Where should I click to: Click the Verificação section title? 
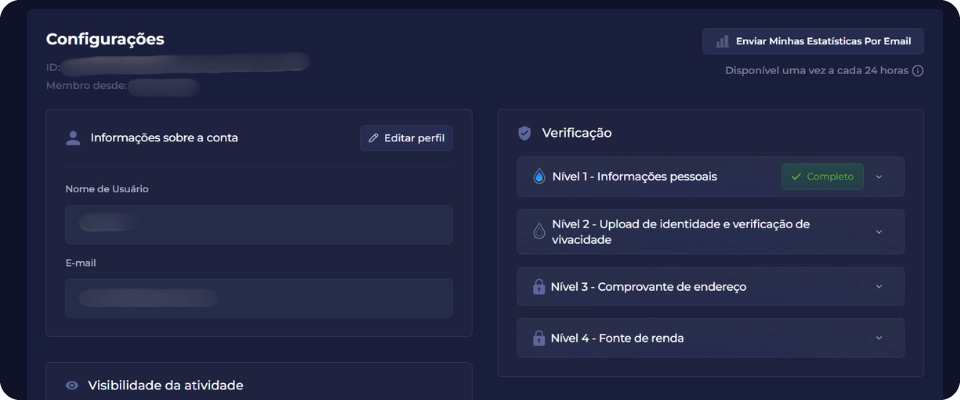point(577,133)
